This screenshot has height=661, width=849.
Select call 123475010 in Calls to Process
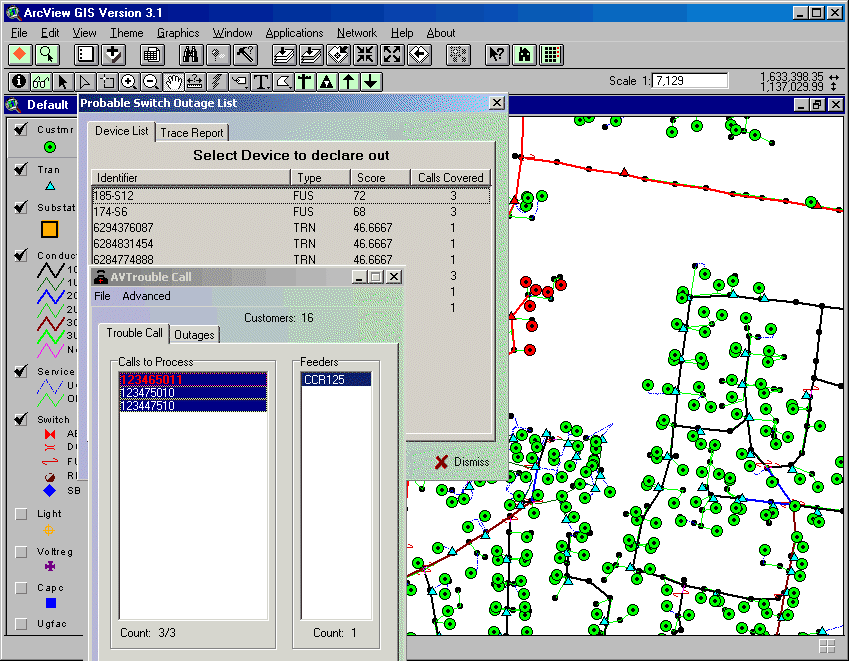coord(193,392)
